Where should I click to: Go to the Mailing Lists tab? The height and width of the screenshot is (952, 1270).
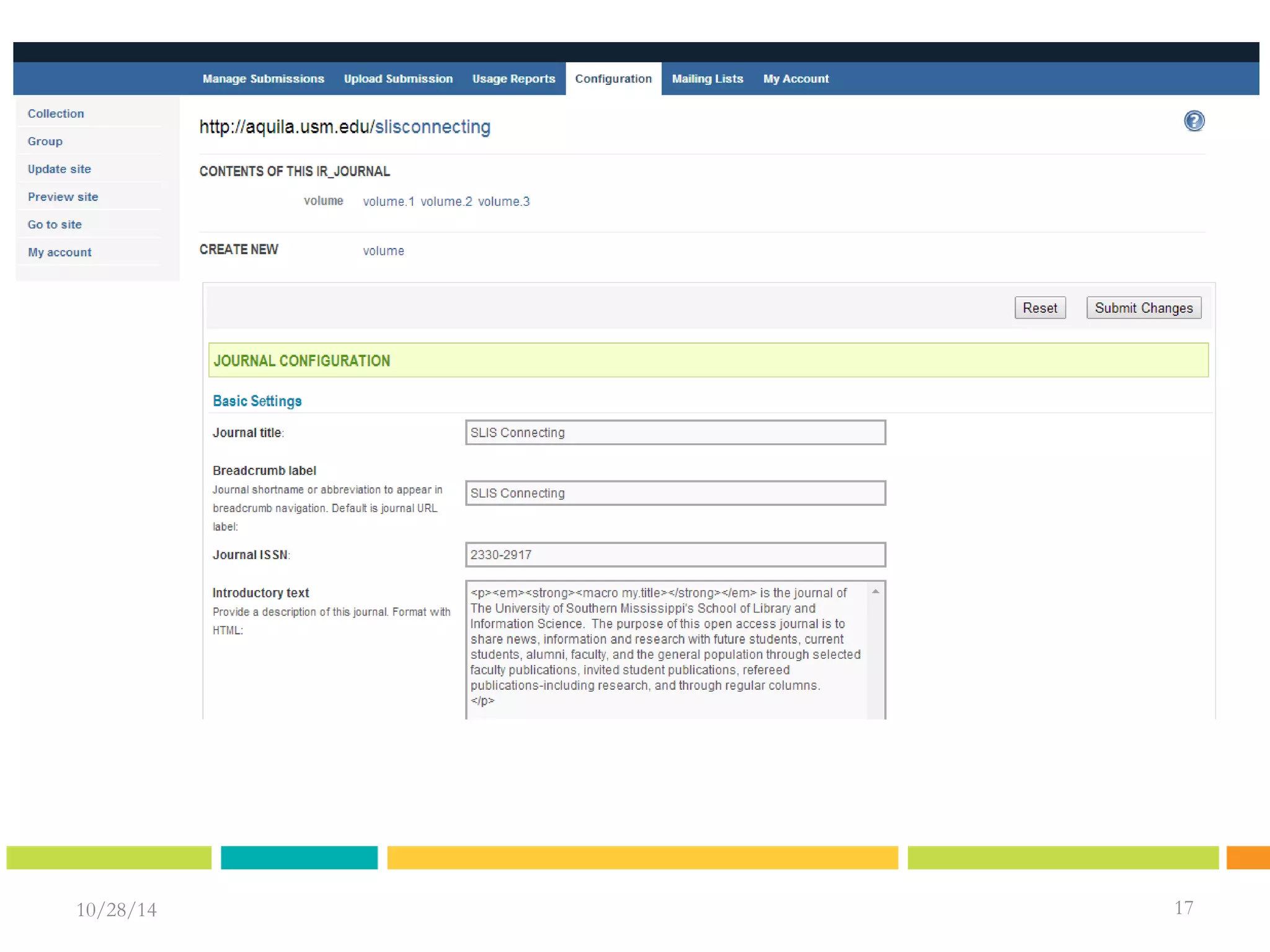(707, 79)
